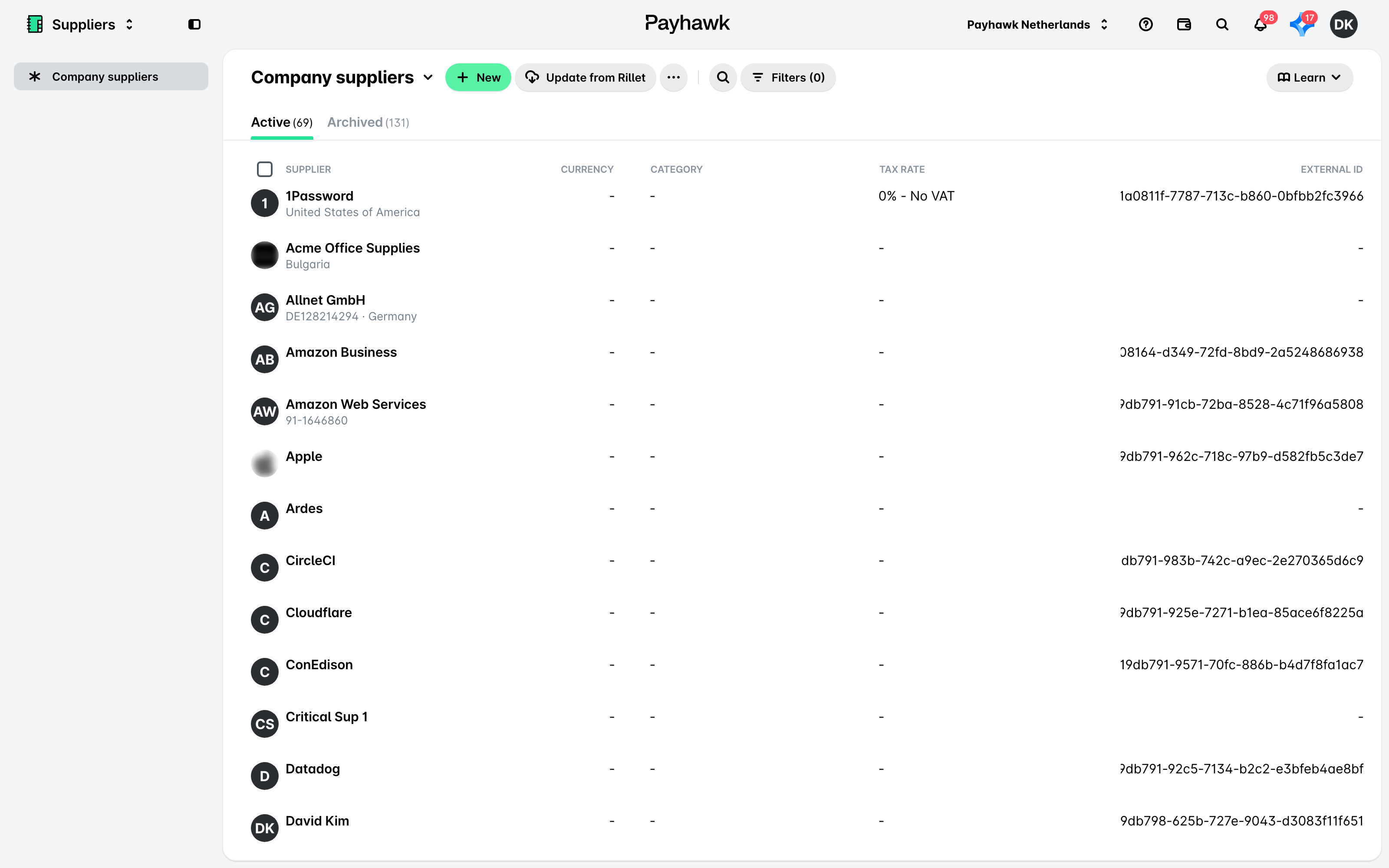Click 1Password external ID ending 2fc3966
This screenshot has height=868, width=1389.
pos(1241,196)
